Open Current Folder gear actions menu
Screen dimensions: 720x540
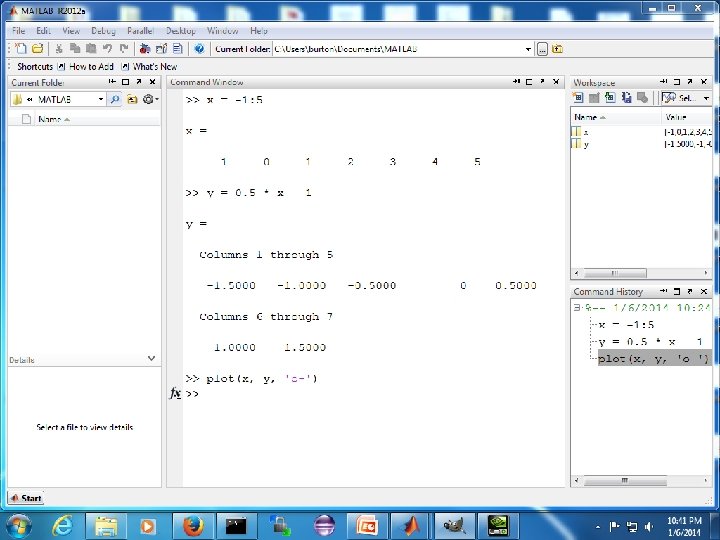(x=150, y=99)
